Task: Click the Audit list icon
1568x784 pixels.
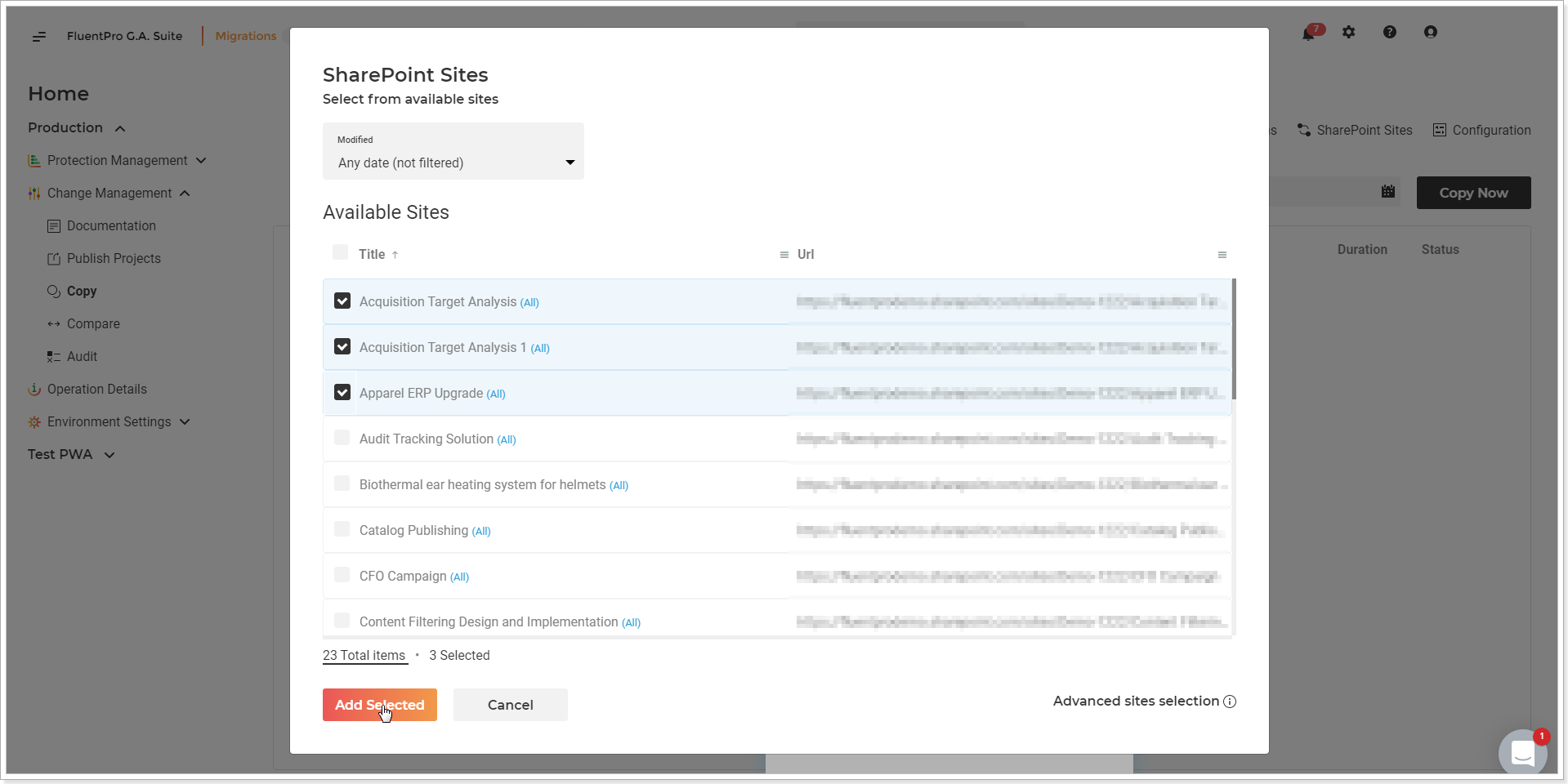Action: tap(54, 356)
